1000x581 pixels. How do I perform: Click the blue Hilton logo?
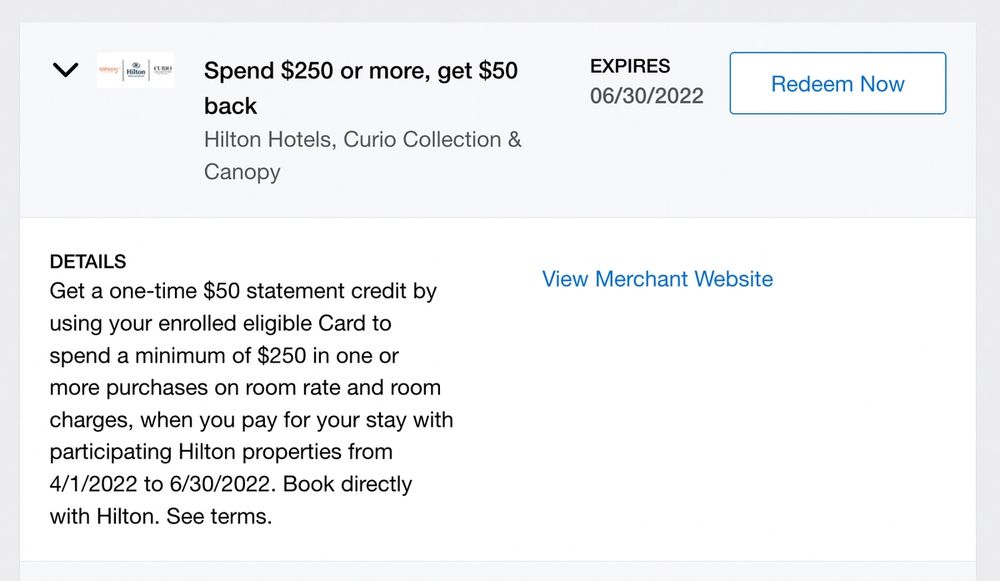click(x=135, y=71)
